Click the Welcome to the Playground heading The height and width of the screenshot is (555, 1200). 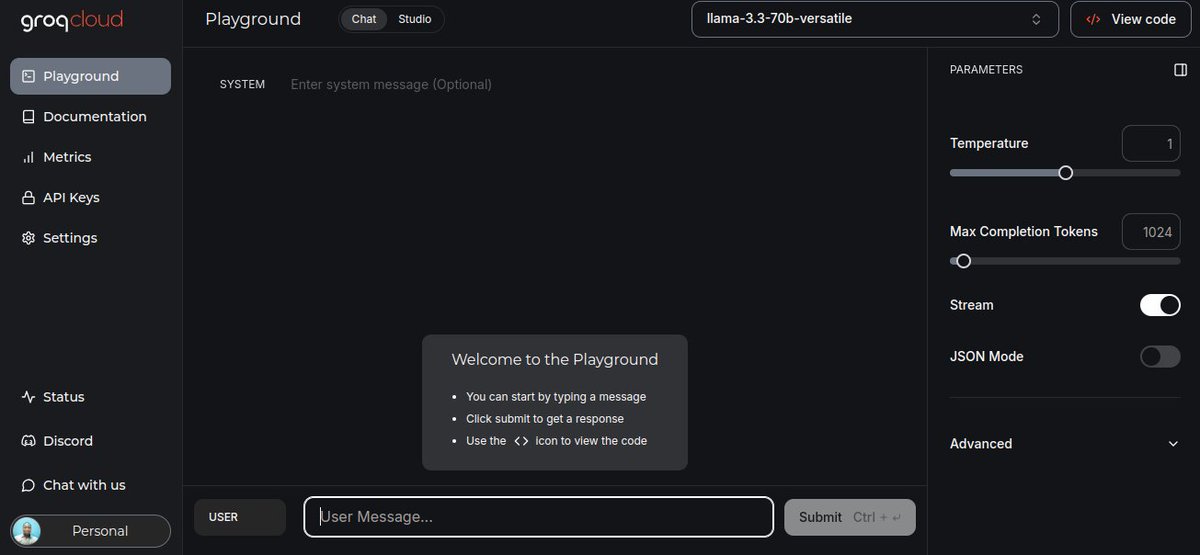555,360
